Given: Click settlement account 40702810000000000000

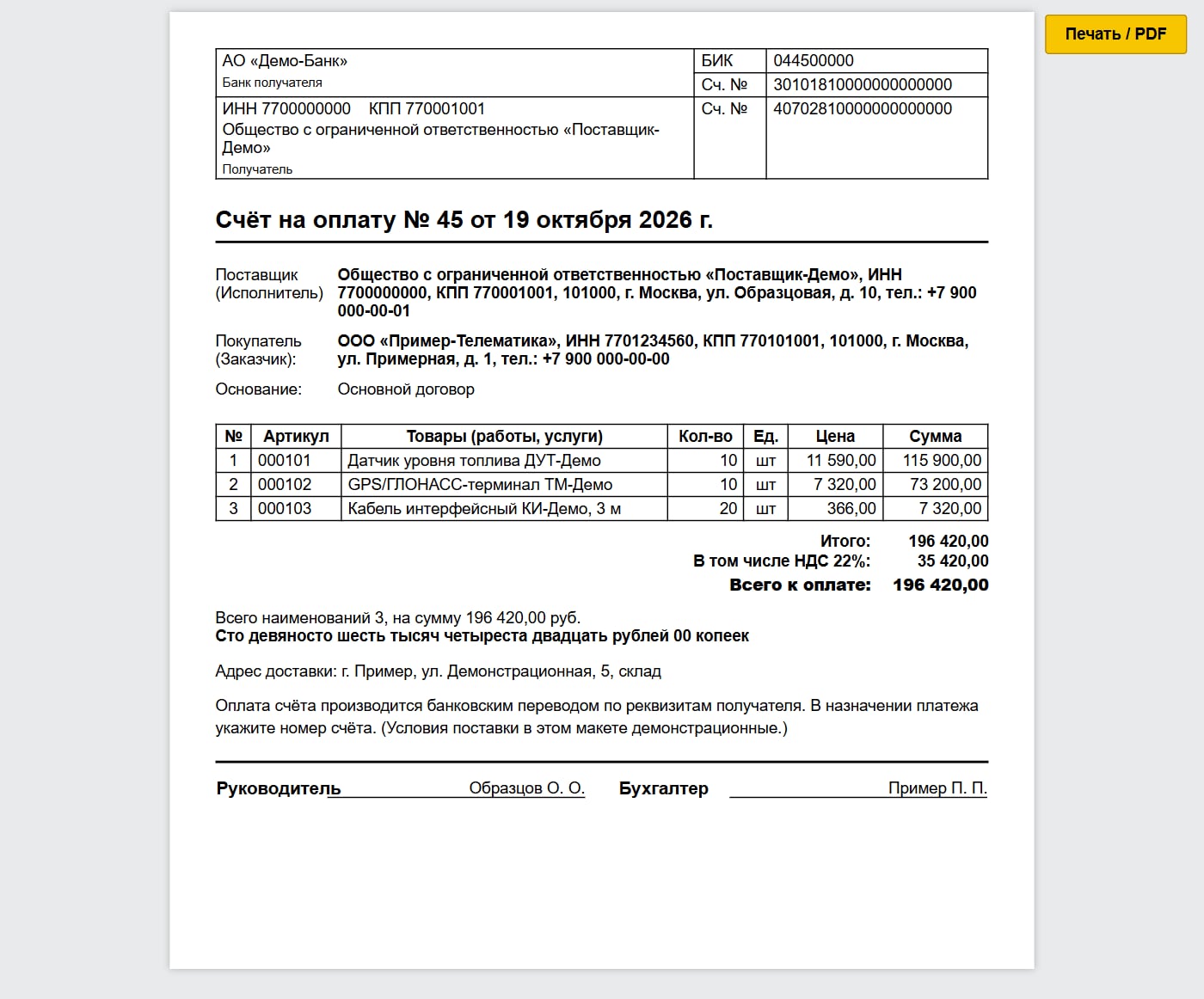Looking at the screenshot, I should click(x=863, y=109).
